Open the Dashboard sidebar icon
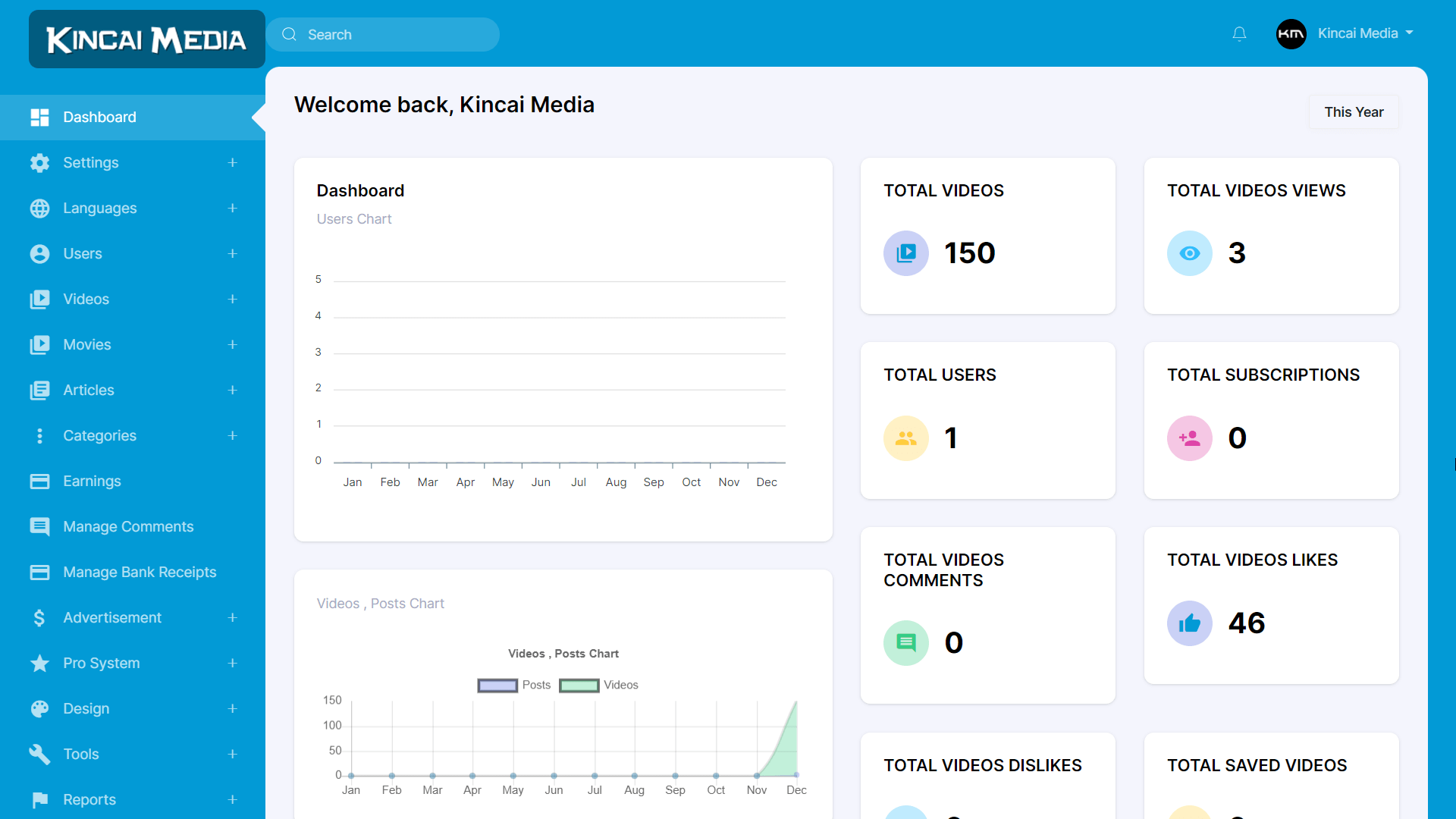The width and height of the screenshot is (1456, 819). [39, 117]
